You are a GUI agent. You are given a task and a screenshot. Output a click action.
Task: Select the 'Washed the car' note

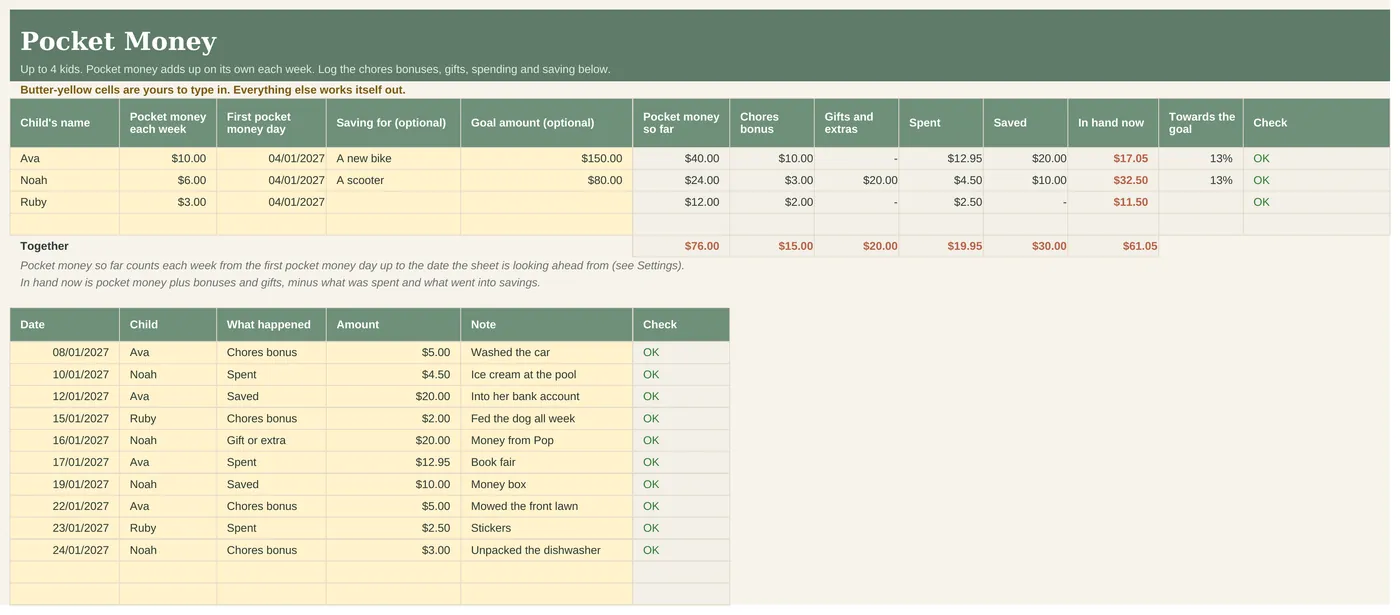546,352
